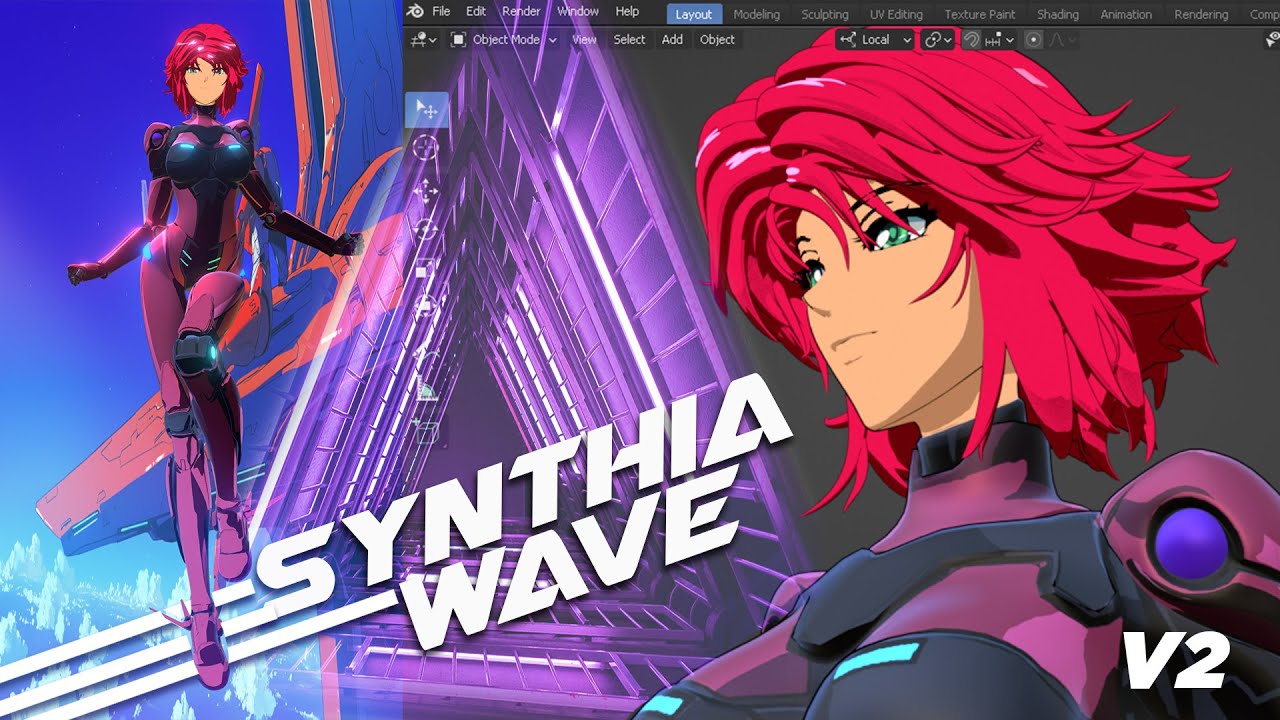Image resolution: width=1280 pixels, height=720 pixels.
Task: Switch to the Sculpting workspace tab
Action: pyautogui.click(x=825, y=14)
